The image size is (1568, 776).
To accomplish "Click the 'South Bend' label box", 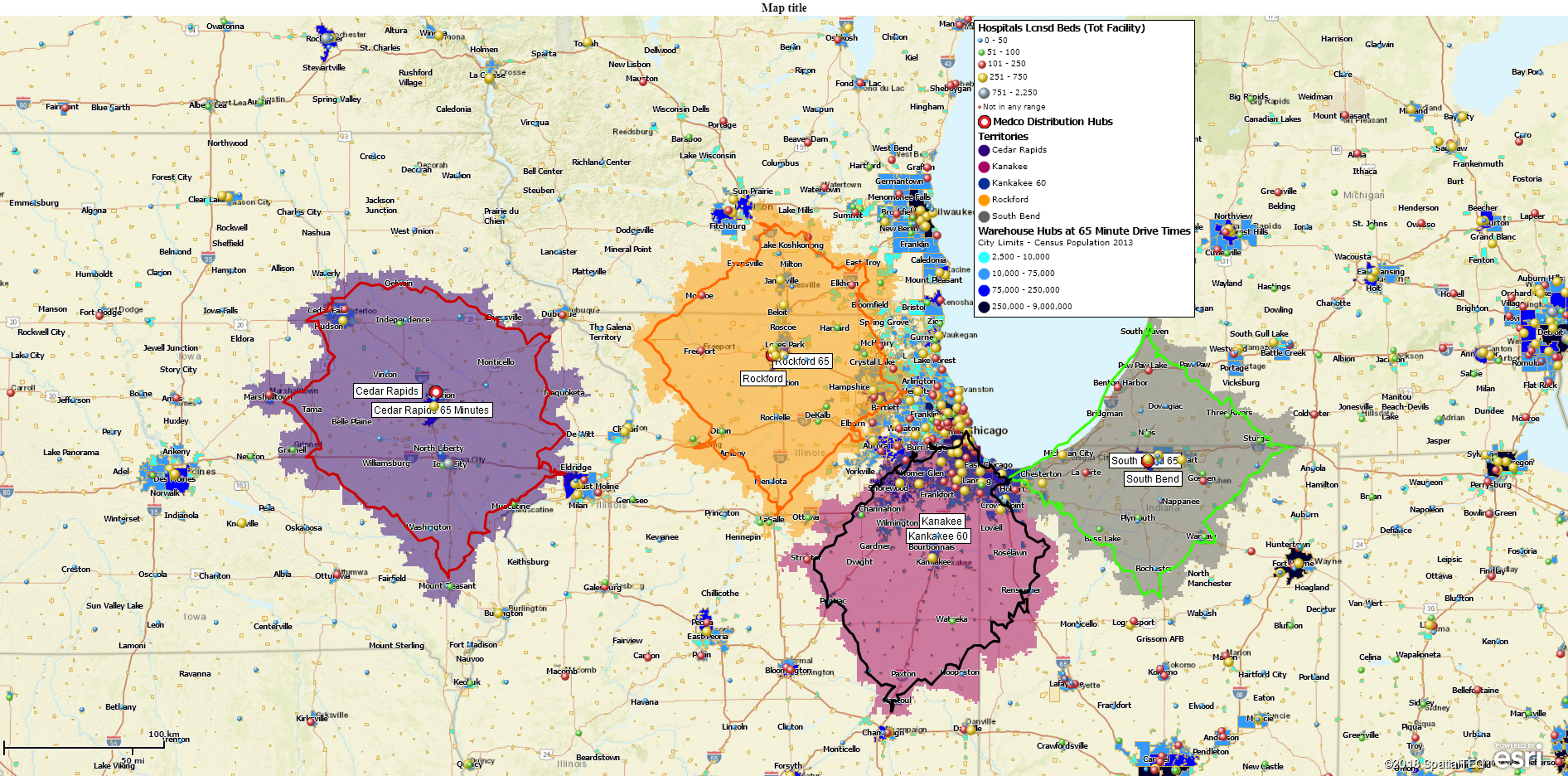I will [x=1153, y=479].
